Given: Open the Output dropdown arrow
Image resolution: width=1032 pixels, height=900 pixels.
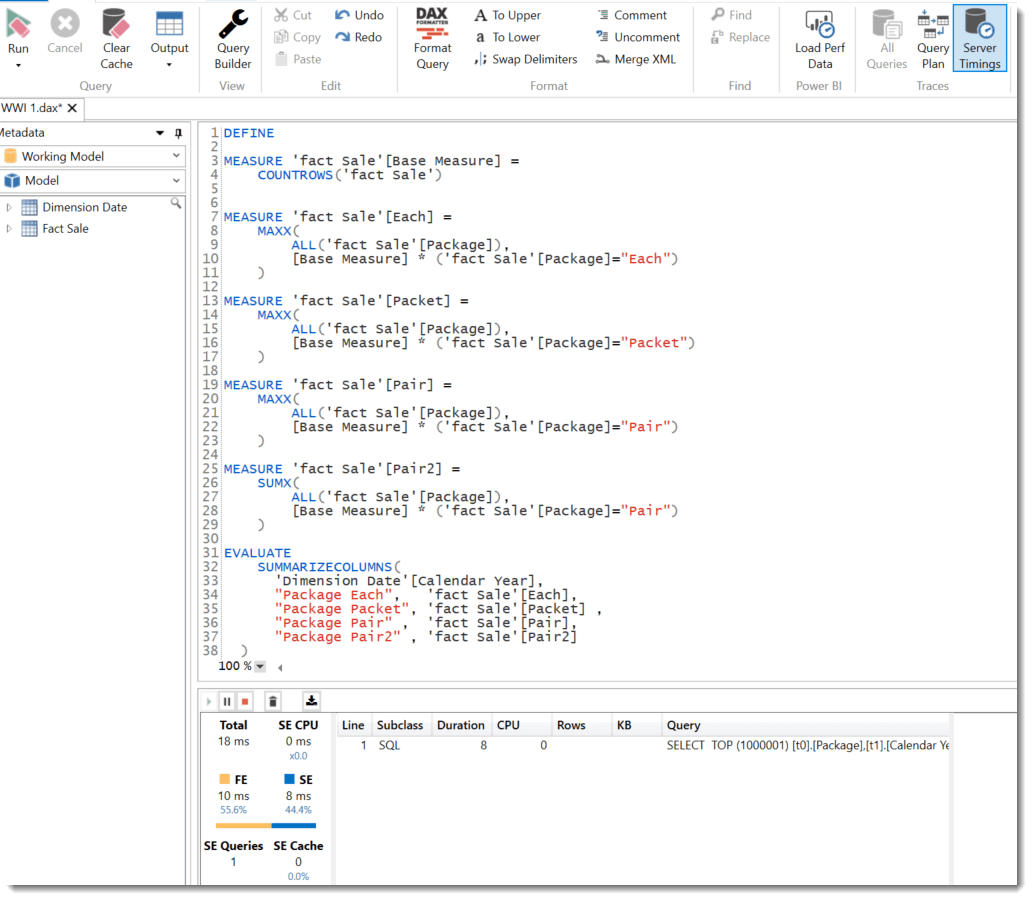Looking at the screenshot, I should click(169, 65).
